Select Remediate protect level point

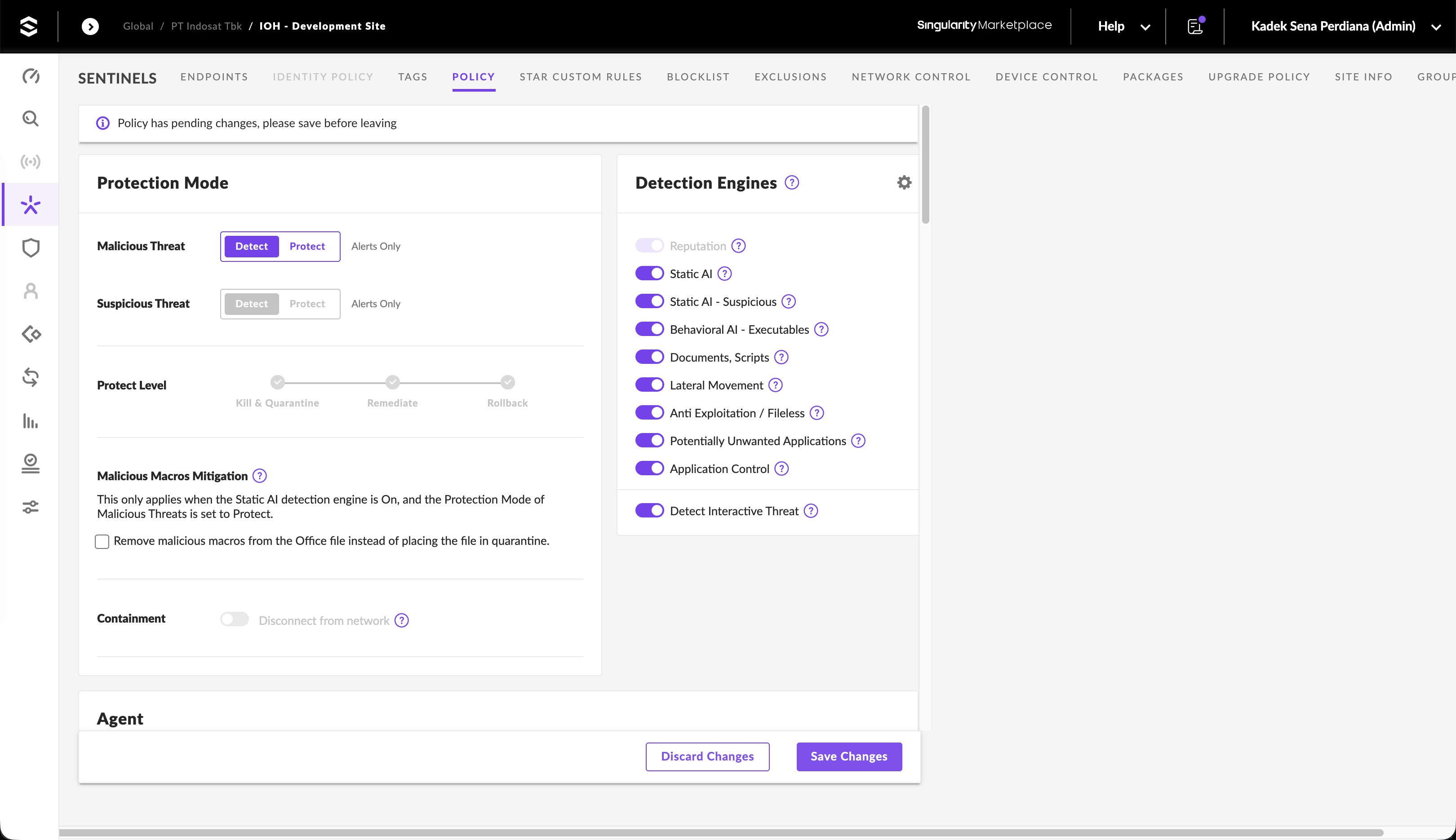(x=392, y=383)
